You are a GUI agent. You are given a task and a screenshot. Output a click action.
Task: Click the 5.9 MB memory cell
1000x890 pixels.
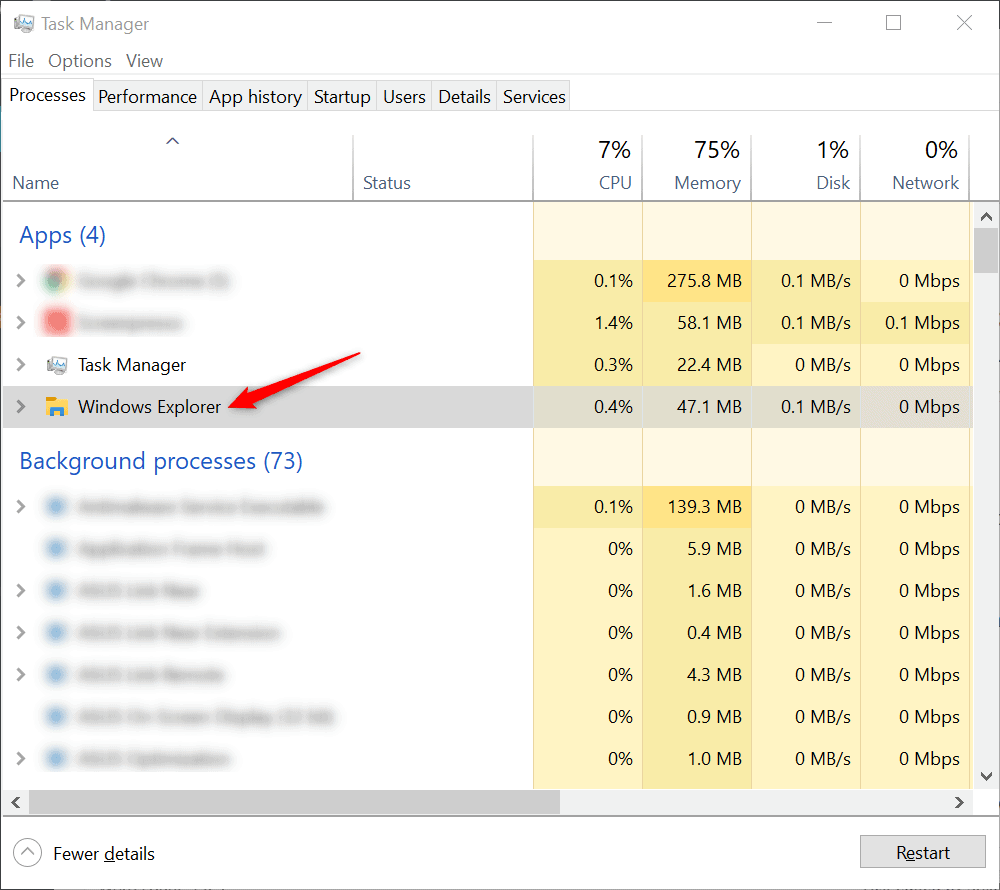point(696,549)
